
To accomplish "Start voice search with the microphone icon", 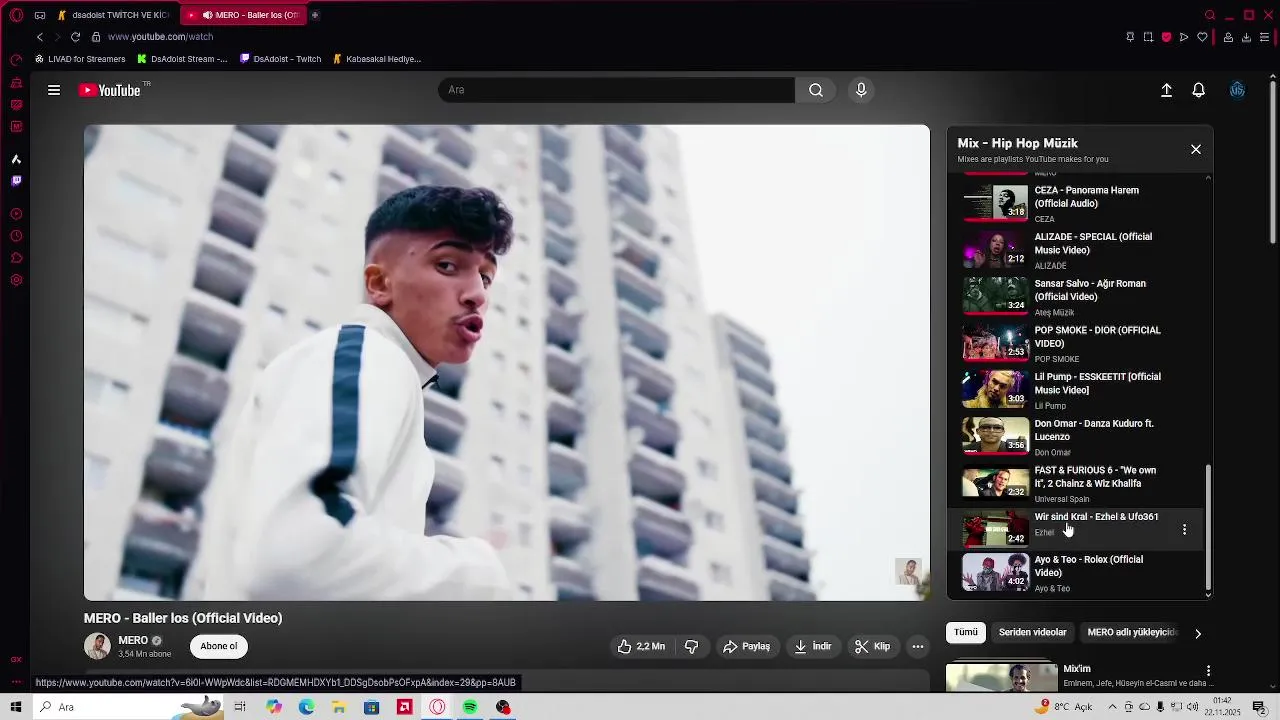I will click(x=861, y=90).
